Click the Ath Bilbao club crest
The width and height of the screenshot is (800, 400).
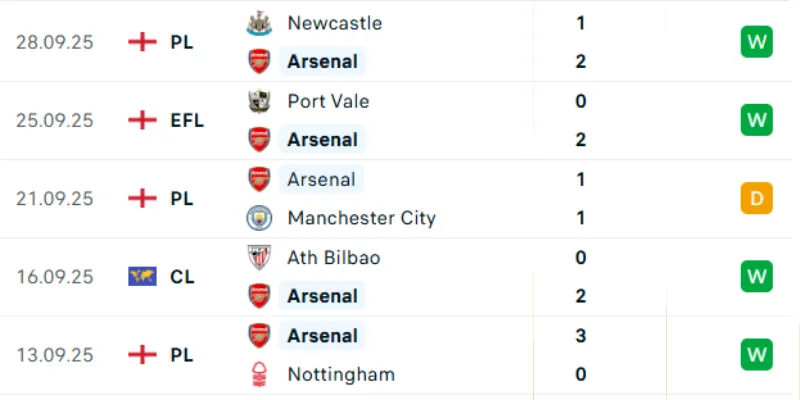tap(259, 258)
